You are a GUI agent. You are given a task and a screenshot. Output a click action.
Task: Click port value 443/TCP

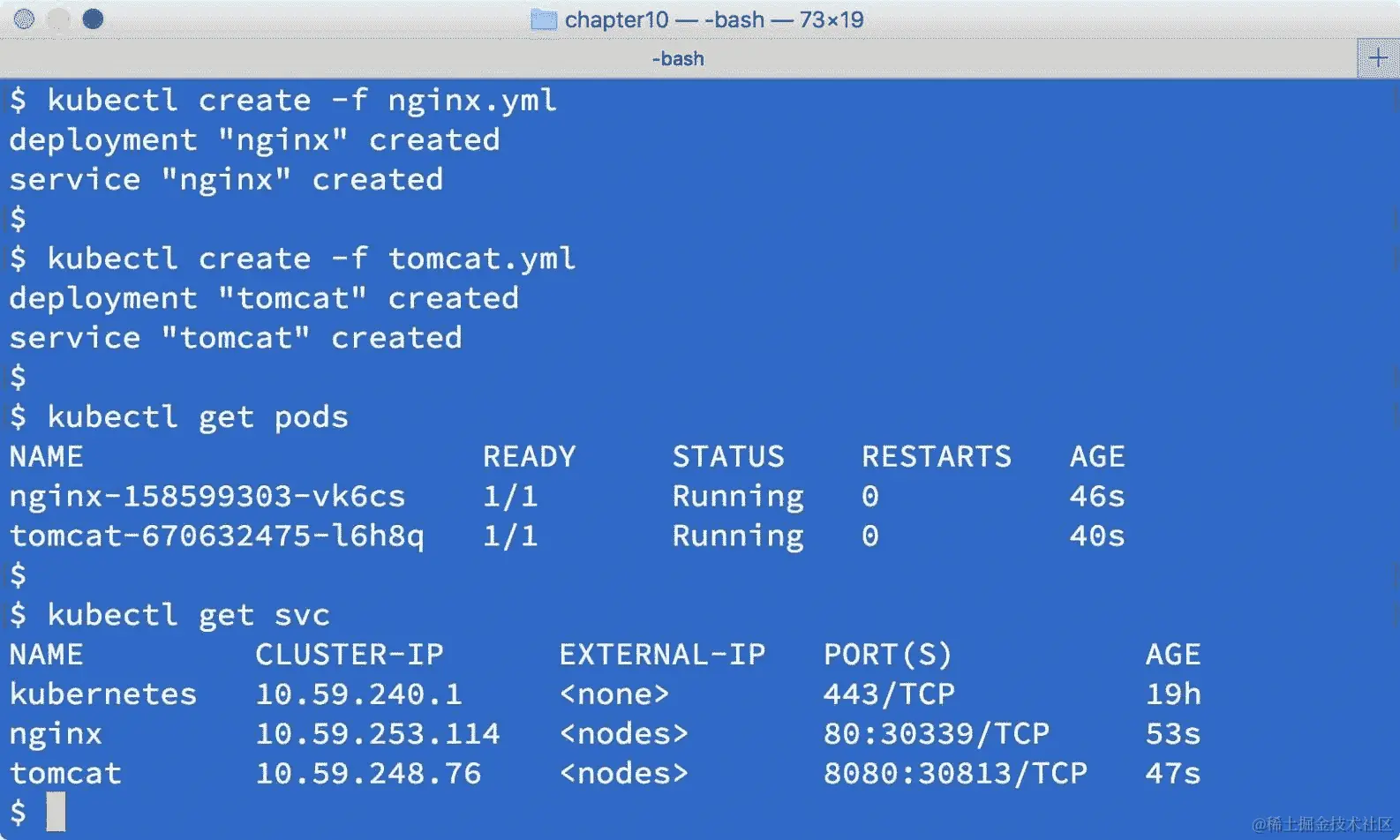tap(889, 694)
